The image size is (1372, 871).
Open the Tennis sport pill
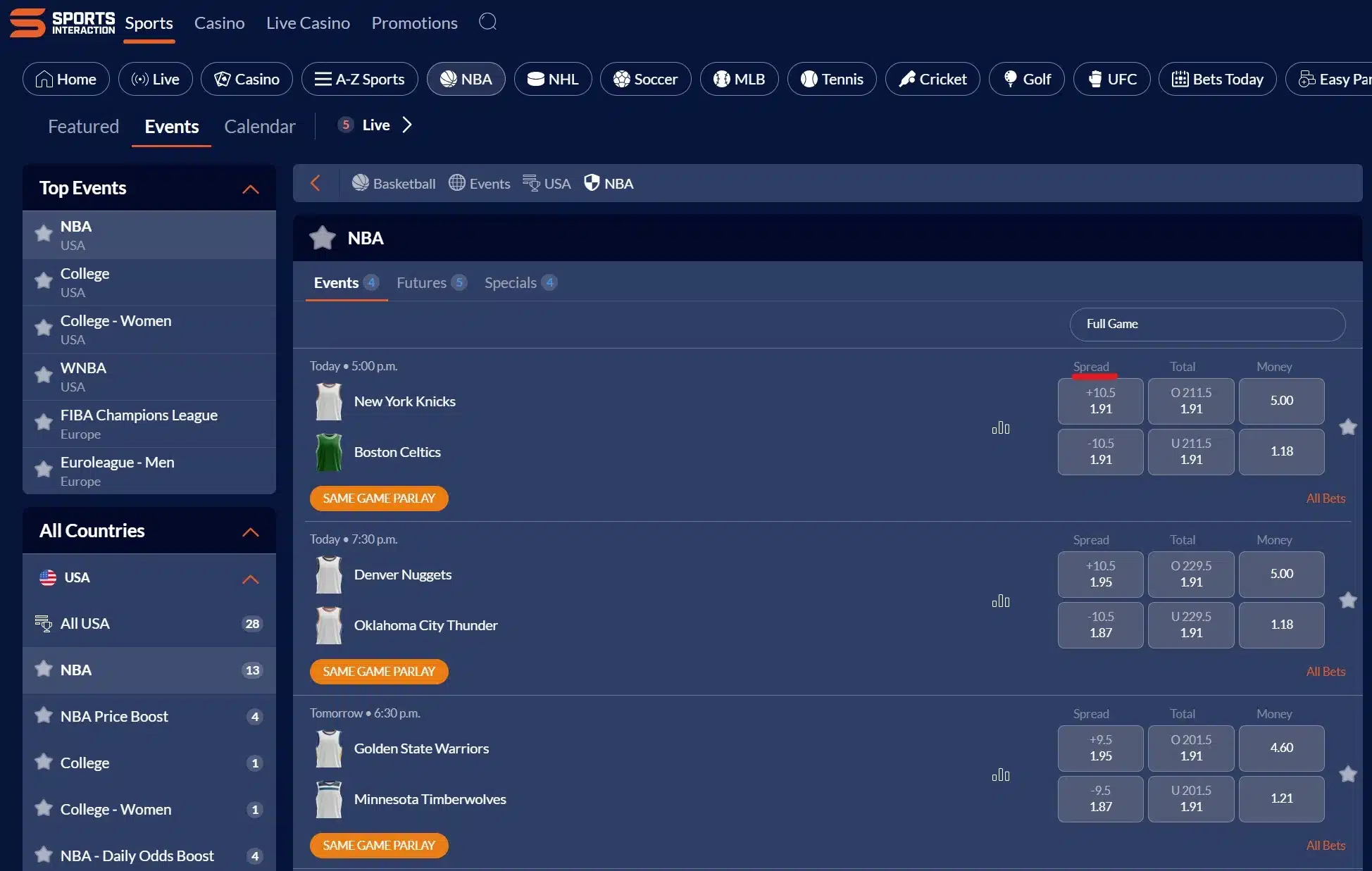(x=832, y=79)
